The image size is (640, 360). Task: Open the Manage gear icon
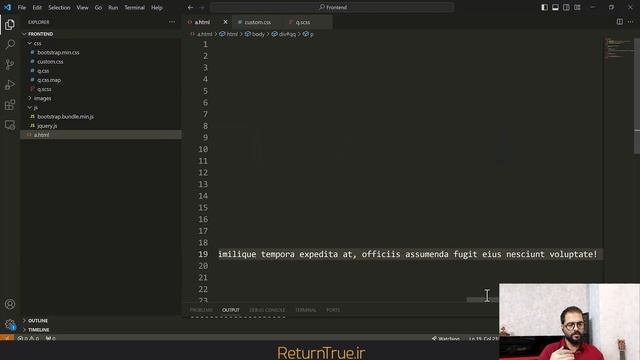coord(10,324)
